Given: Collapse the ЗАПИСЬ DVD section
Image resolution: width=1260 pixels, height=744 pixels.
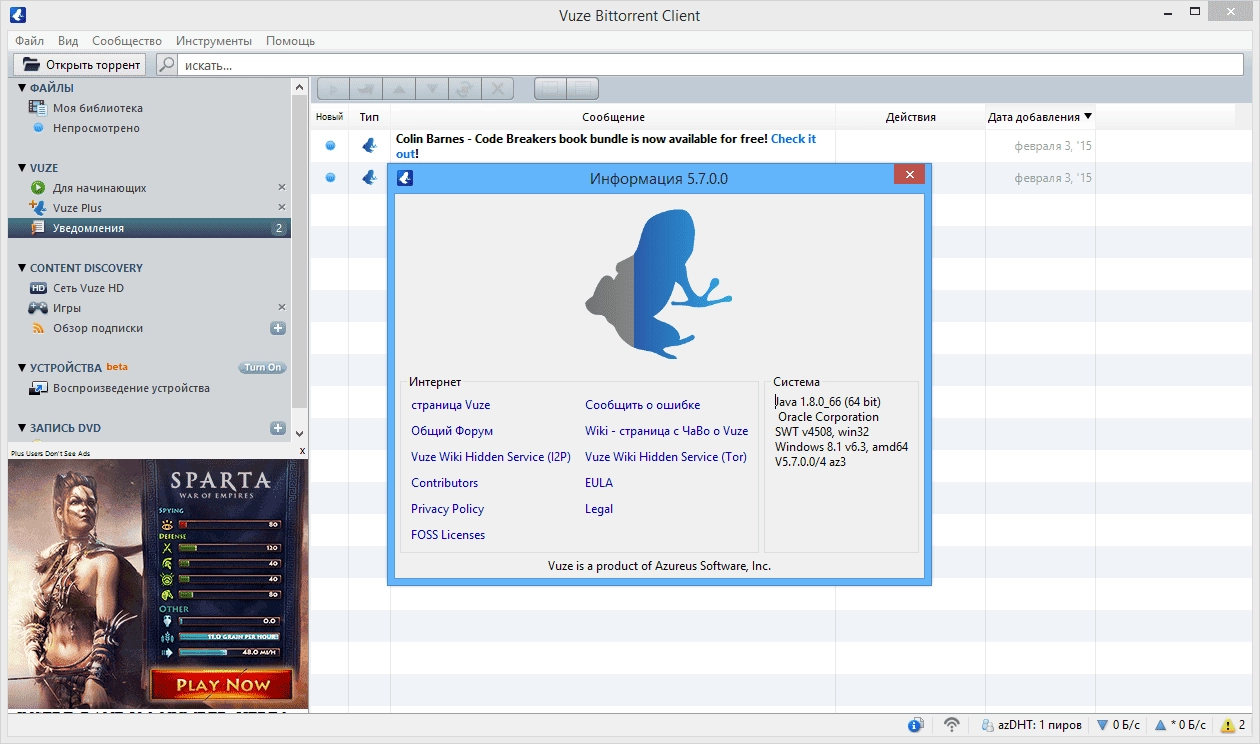Looking at the screenshot, I should 22,428.
